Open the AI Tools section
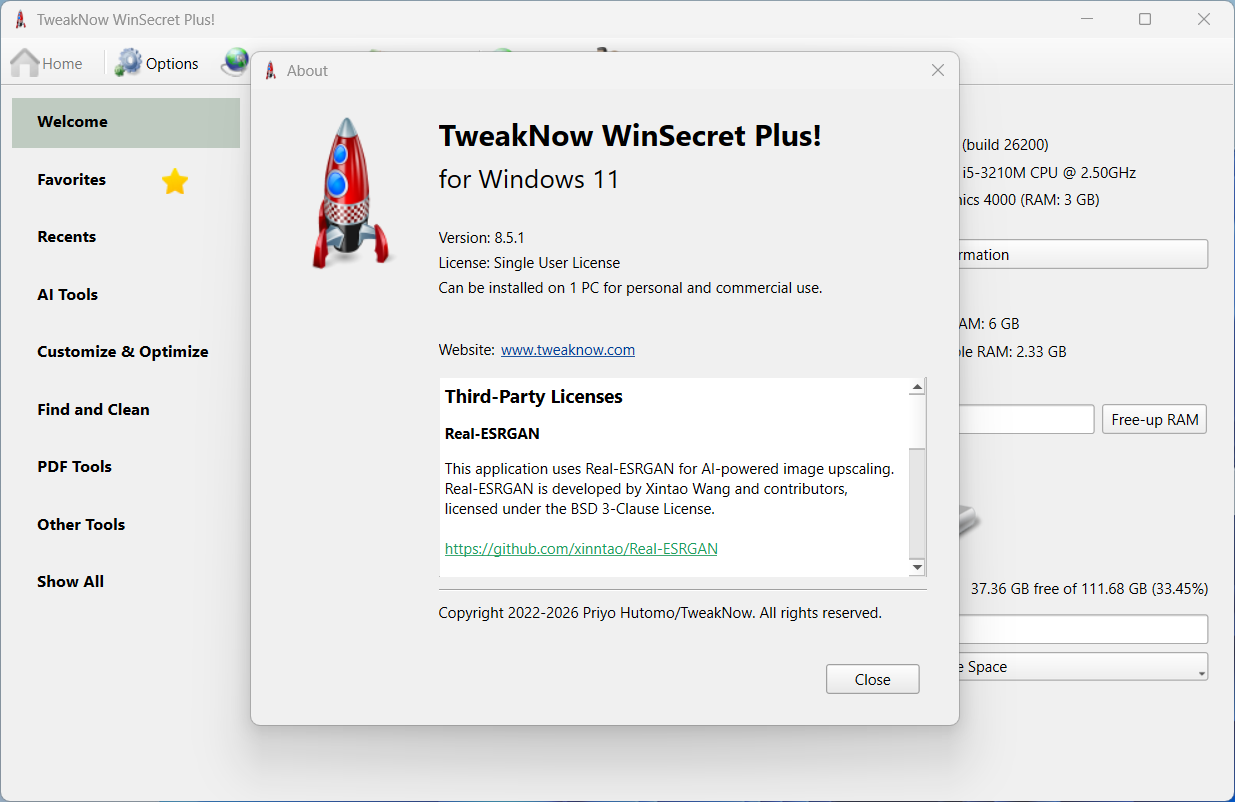The image size is (1235, 802). click(68, 295)
